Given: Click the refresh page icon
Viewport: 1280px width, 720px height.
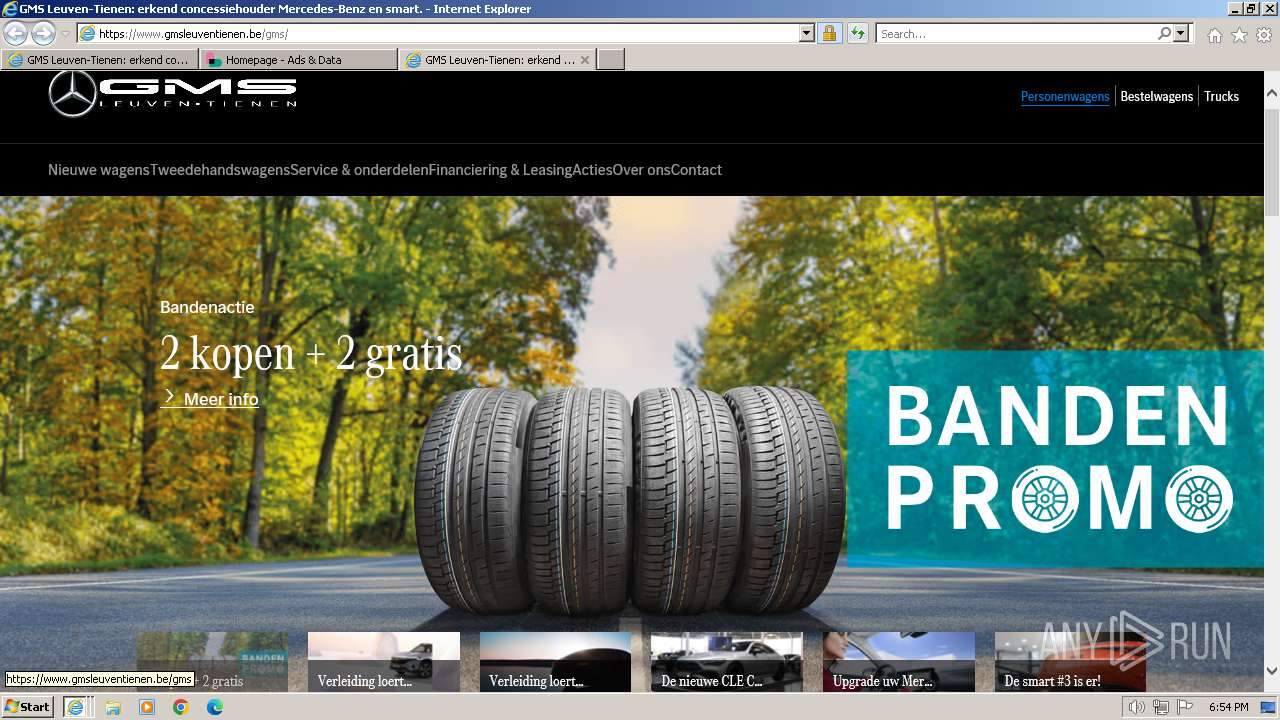Looking at the screenshot, I should [x=858, y=33].
